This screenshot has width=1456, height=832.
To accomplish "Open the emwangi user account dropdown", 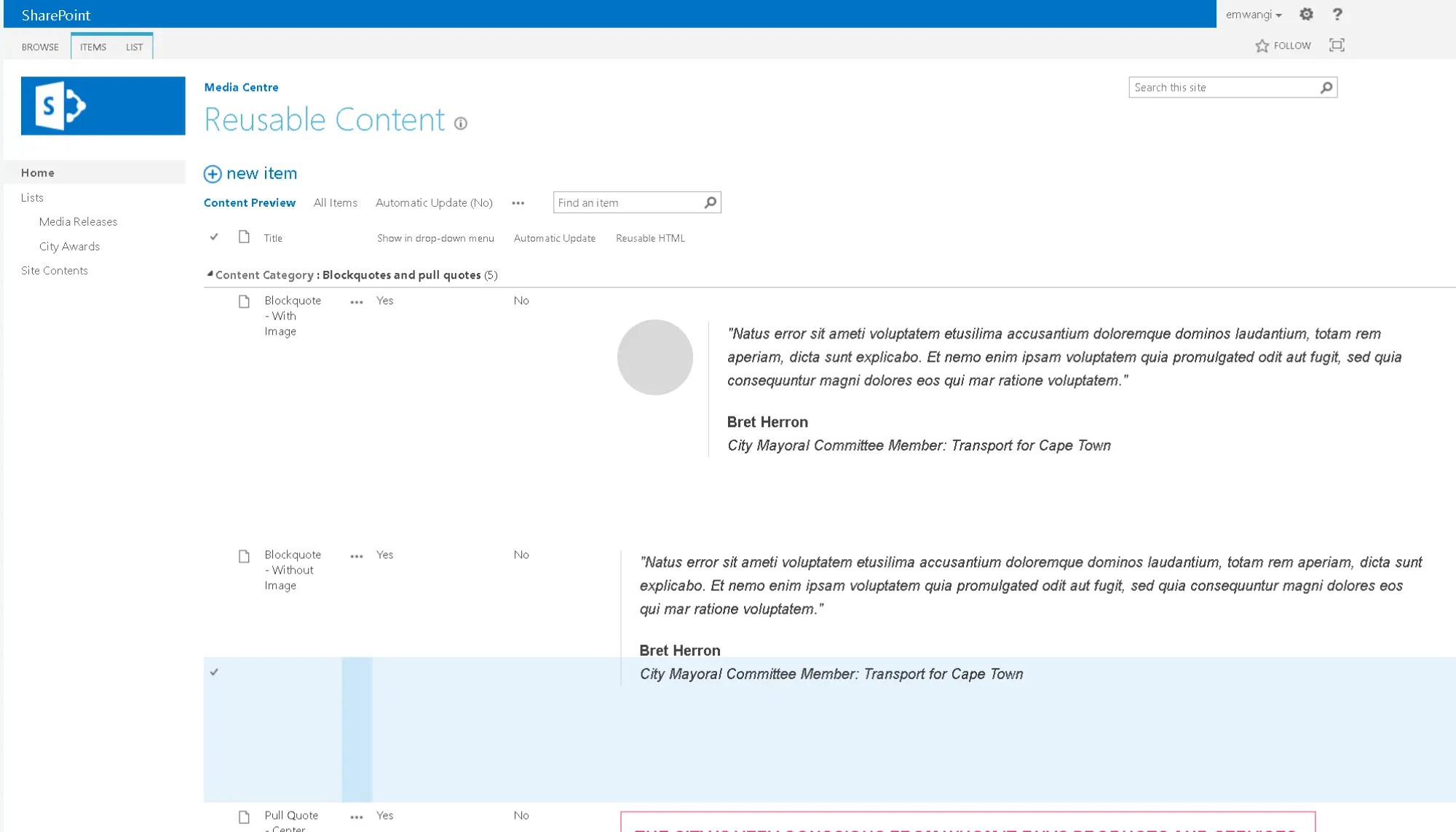I will 1254,15.
